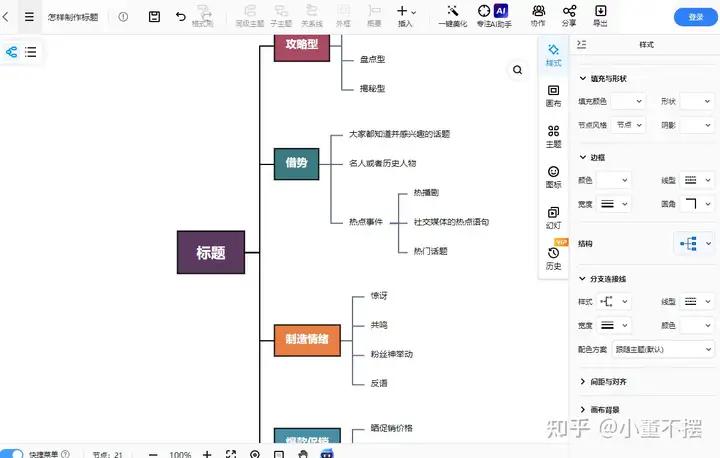Open the hamburger main menu
720x458 pixels.
point(29,17)
